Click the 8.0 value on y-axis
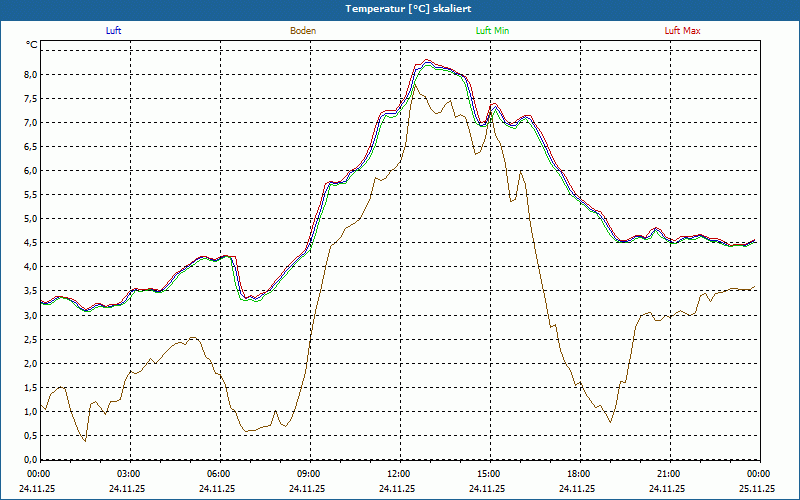 click(30, 75)
